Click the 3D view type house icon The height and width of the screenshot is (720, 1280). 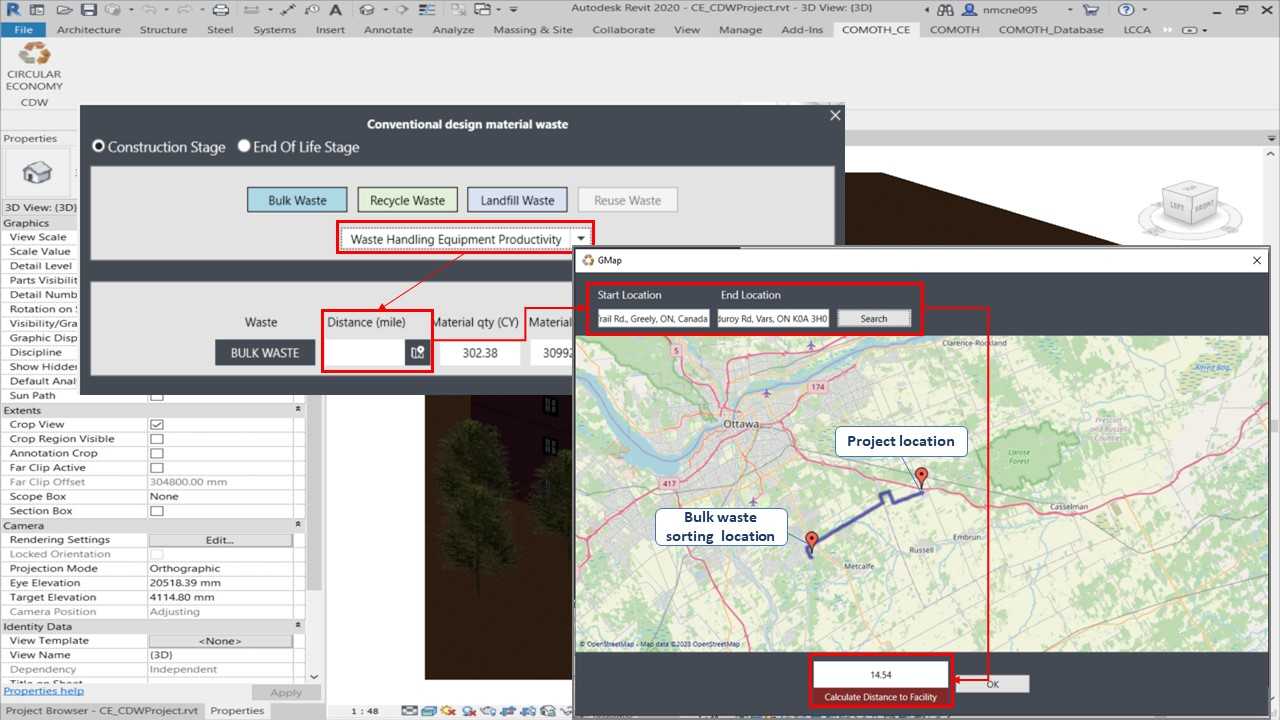pos(37,173)
